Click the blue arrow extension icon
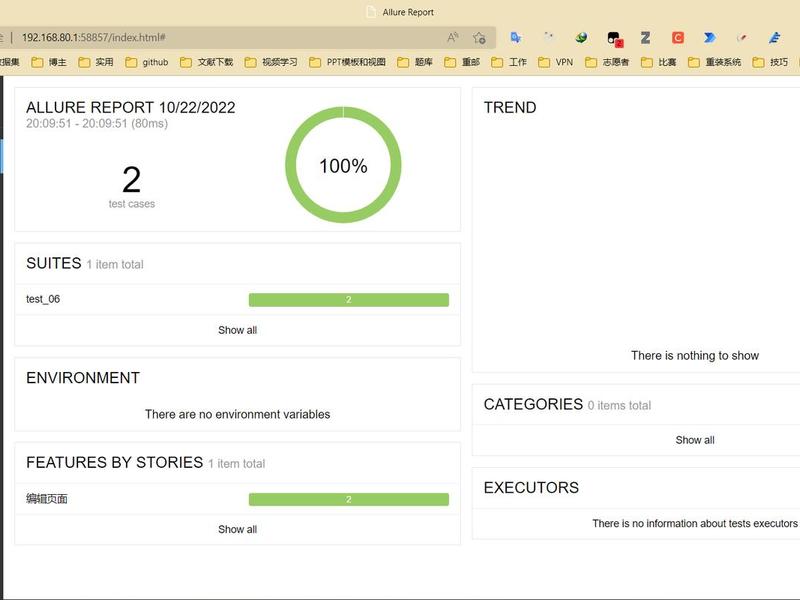Image resolution: width=800 pixels, height=600 pixels. (710, 37)
